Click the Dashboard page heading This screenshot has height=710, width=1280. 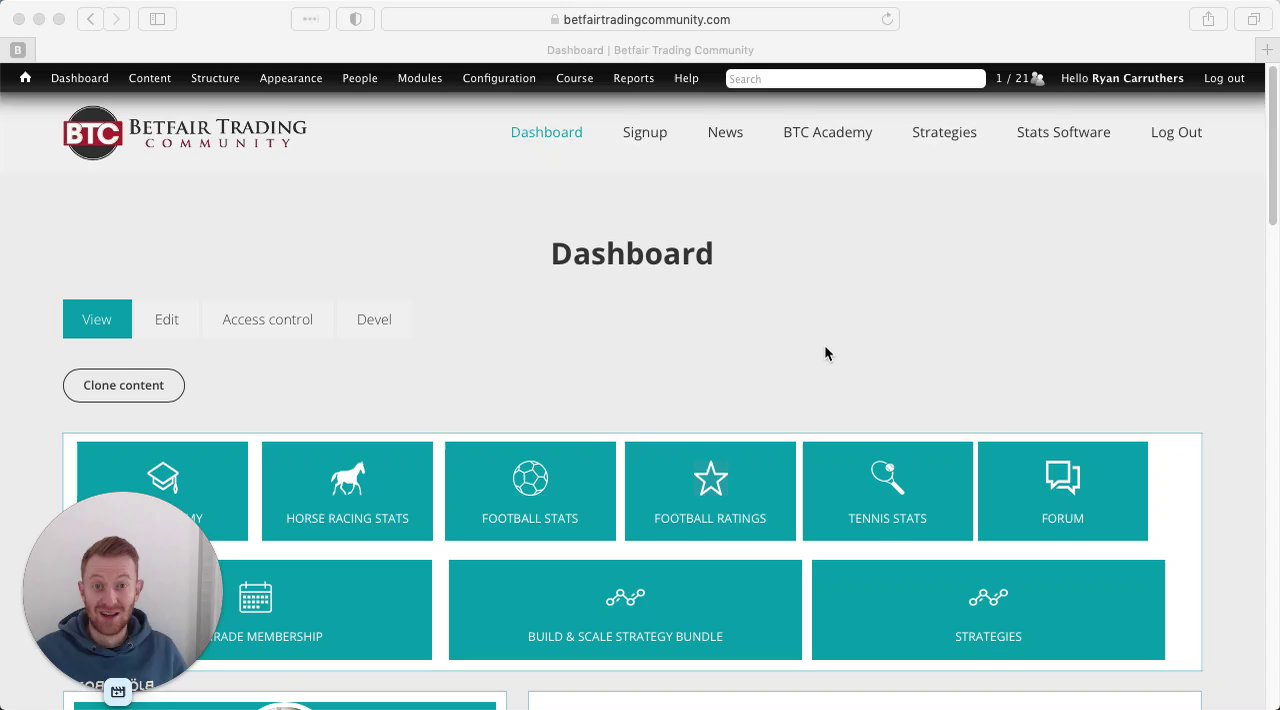(x=632, y=253)
